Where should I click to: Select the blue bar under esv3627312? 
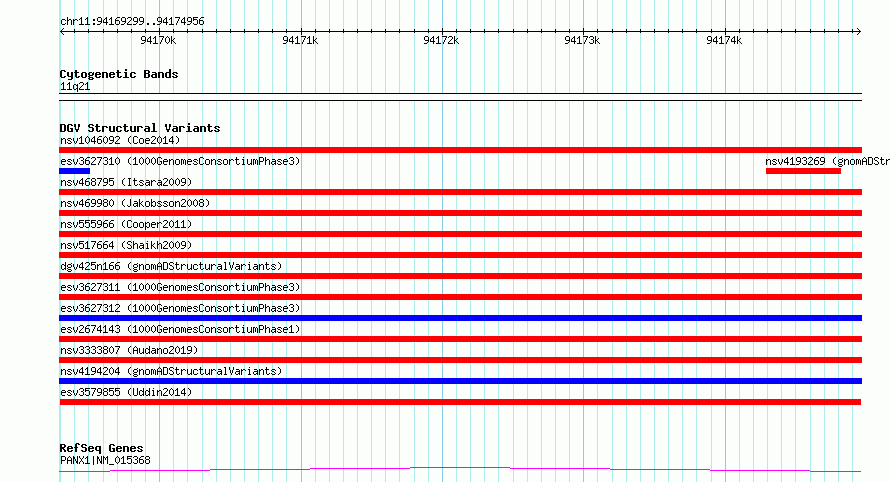pyautogui.click(x=460, y=318)
